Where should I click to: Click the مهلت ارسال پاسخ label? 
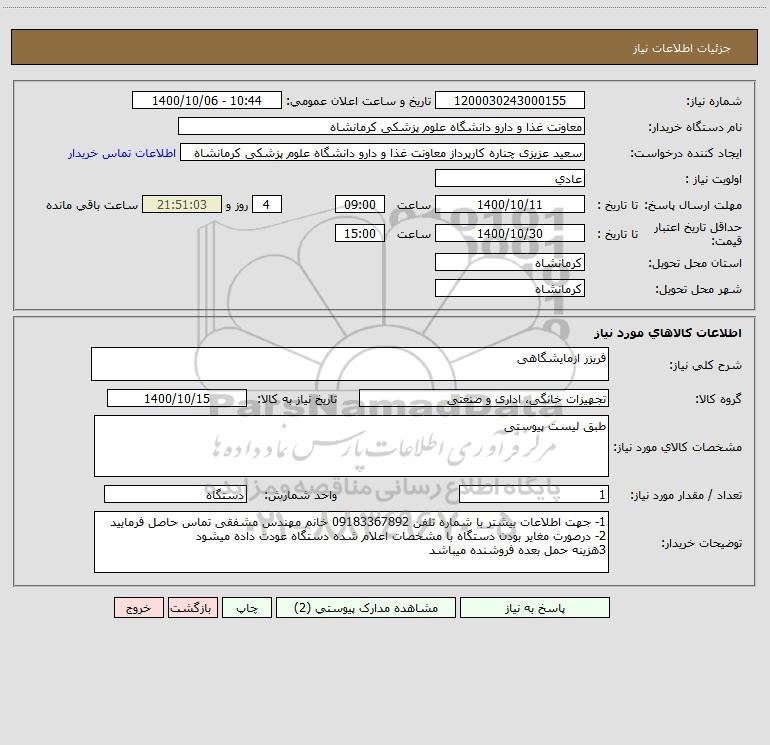point(693,205)
